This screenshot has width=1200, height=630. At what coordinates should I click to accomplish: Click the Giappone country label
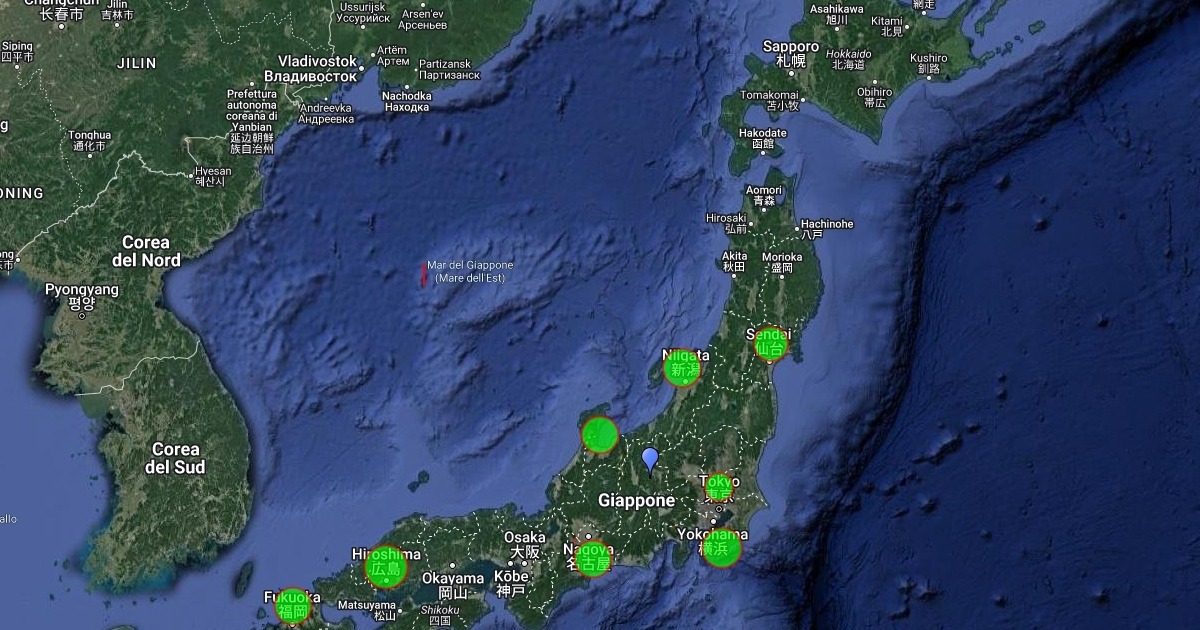click(636, 500)
